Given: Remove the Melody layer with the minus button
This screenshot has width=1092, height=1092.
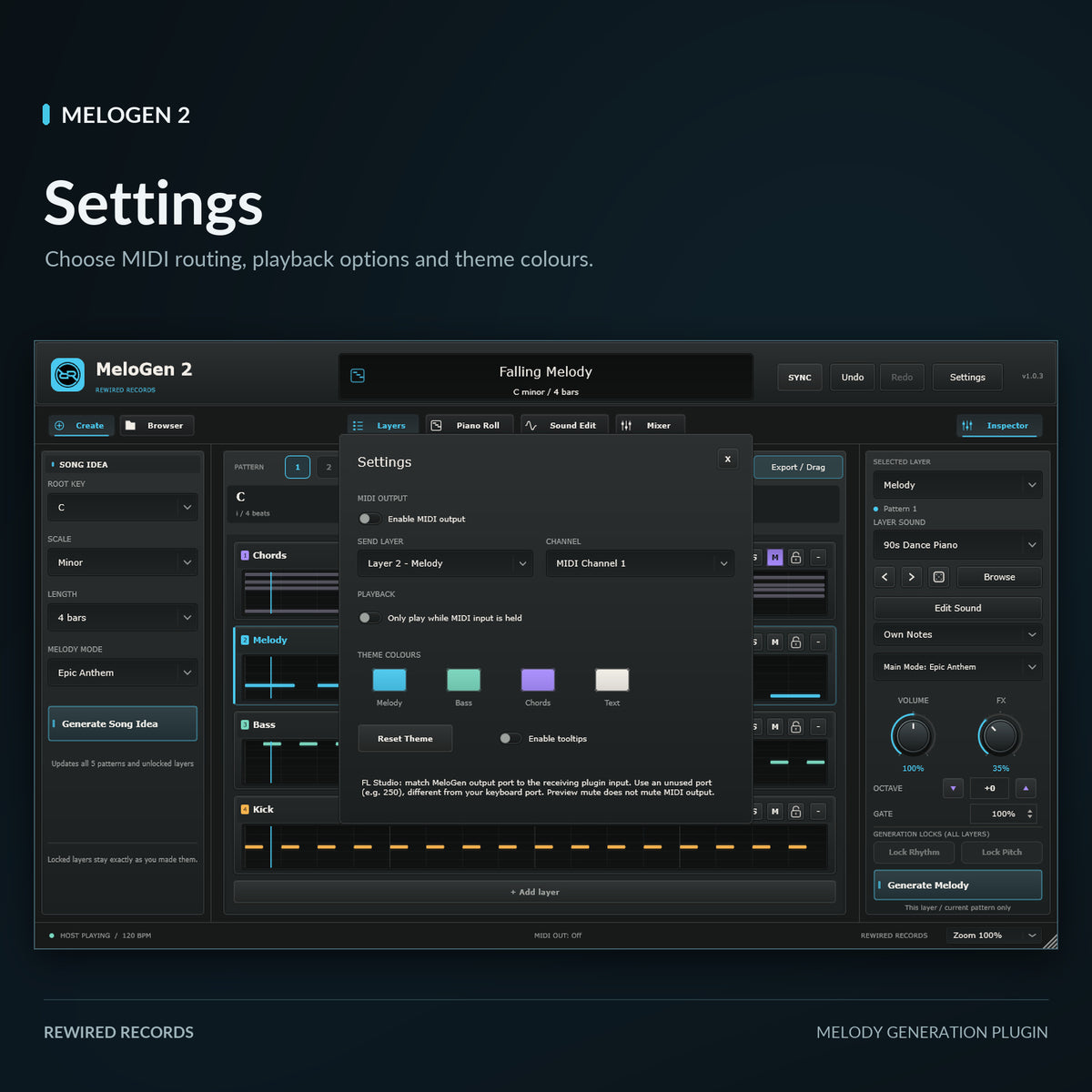Looking at the screenshot, I should [818, 642].
